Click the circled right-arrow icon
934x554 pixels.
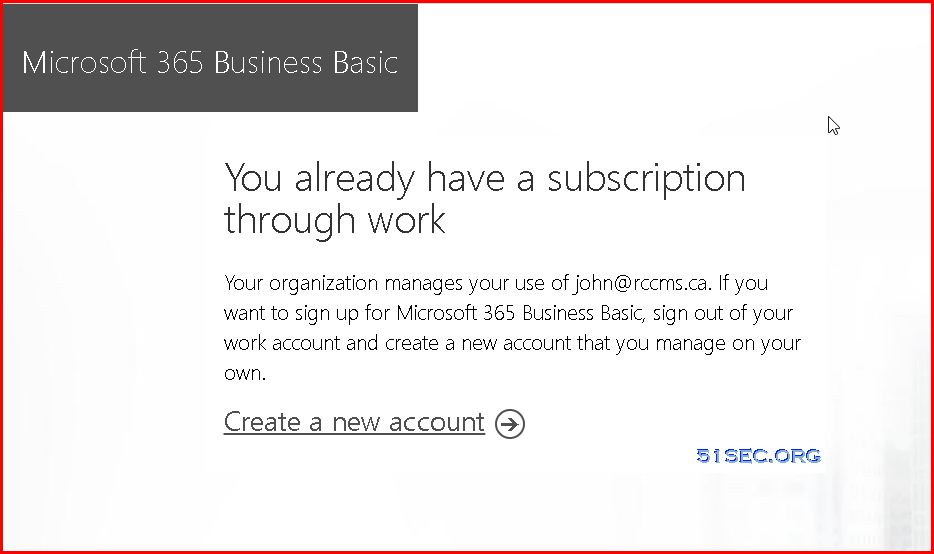pos(510,424)
